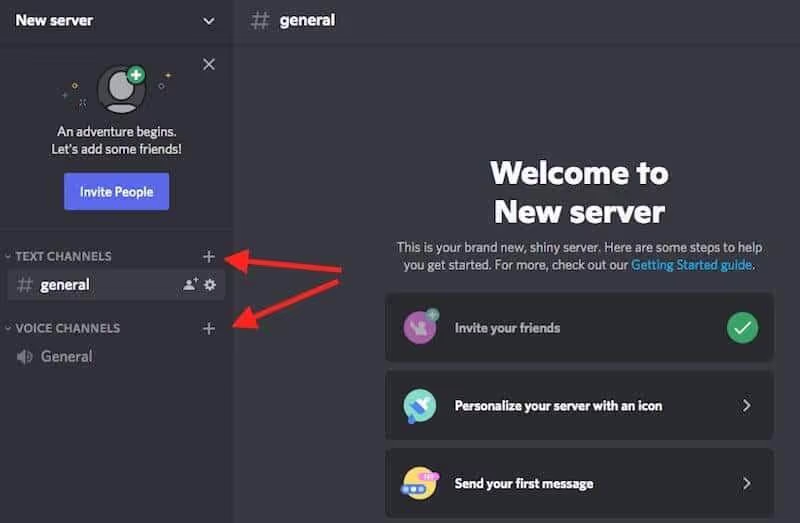Open the Getting Started guide link
The height and width of the screenshot is (523, 800).
(691, 265)
